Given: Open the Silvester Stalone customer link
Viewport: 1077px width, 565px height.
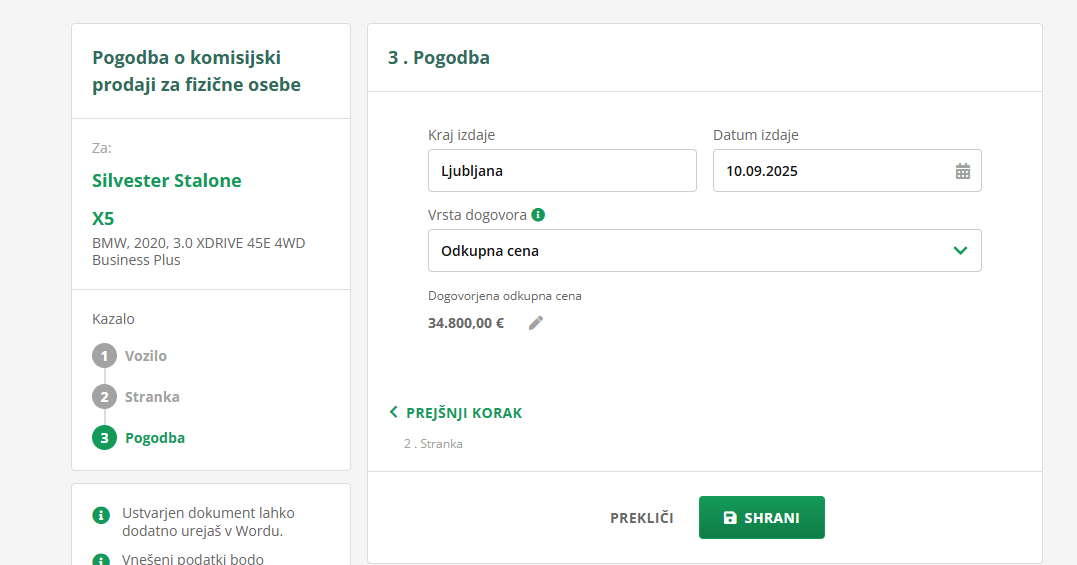Looking at the screenshot, I should click(167, 181).
